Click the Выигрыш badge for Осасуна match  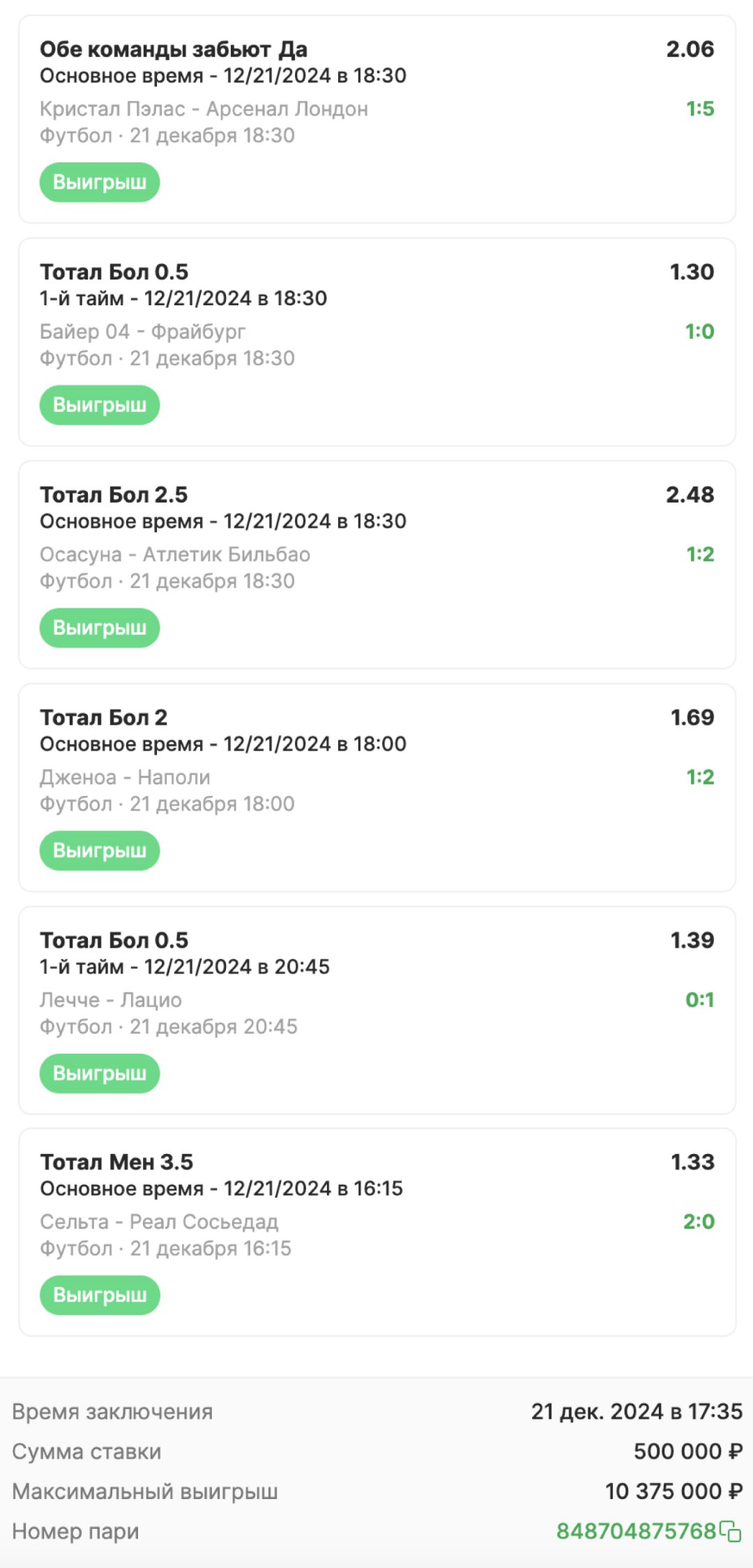[100, 628]
